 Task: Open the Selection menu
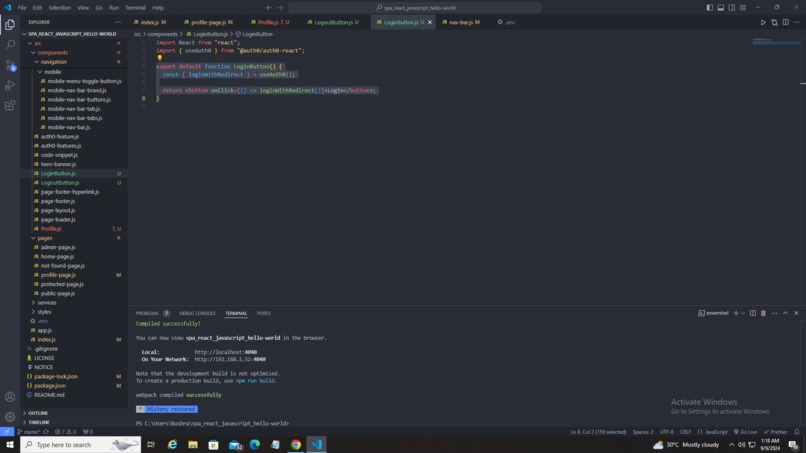[60, 8]
